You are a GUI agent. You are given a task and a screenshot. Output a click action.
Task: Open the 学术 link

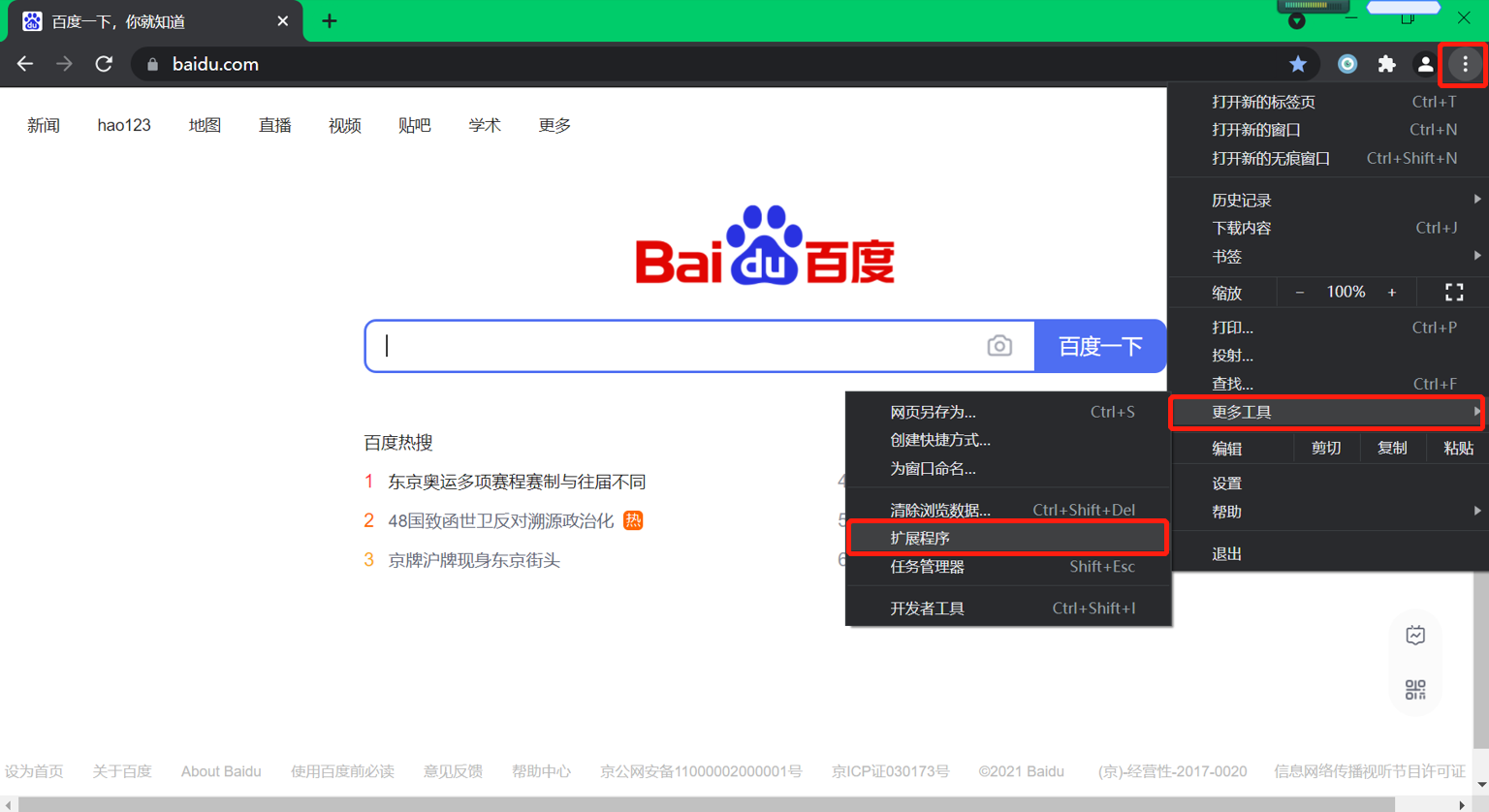485,125
